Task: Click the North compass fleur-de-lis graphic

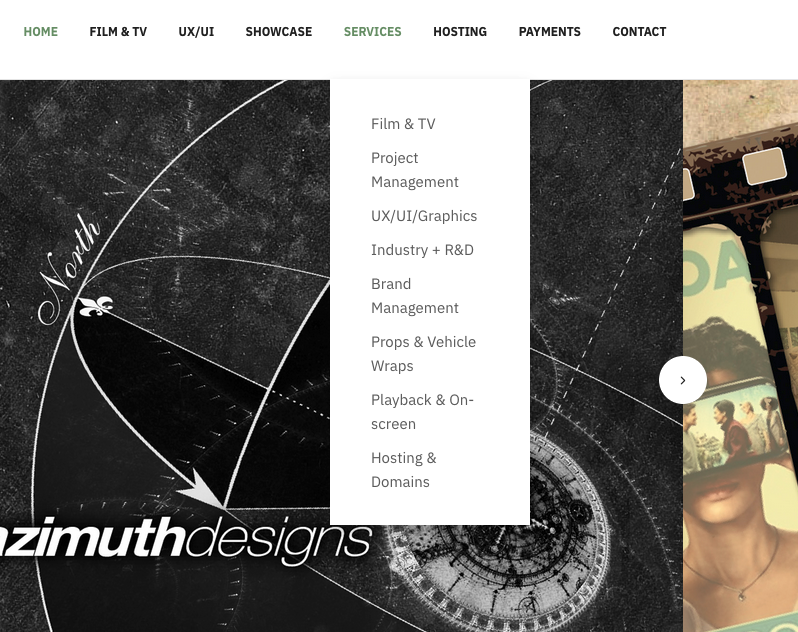Action: (95, 305)
